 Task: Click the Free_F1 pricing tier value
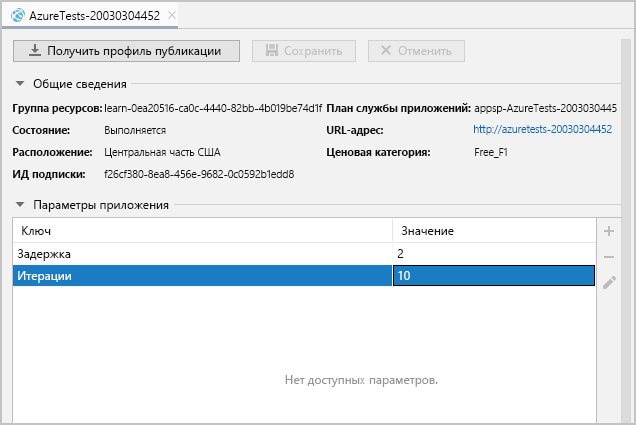pyautogui.click(x=491, y=152)
